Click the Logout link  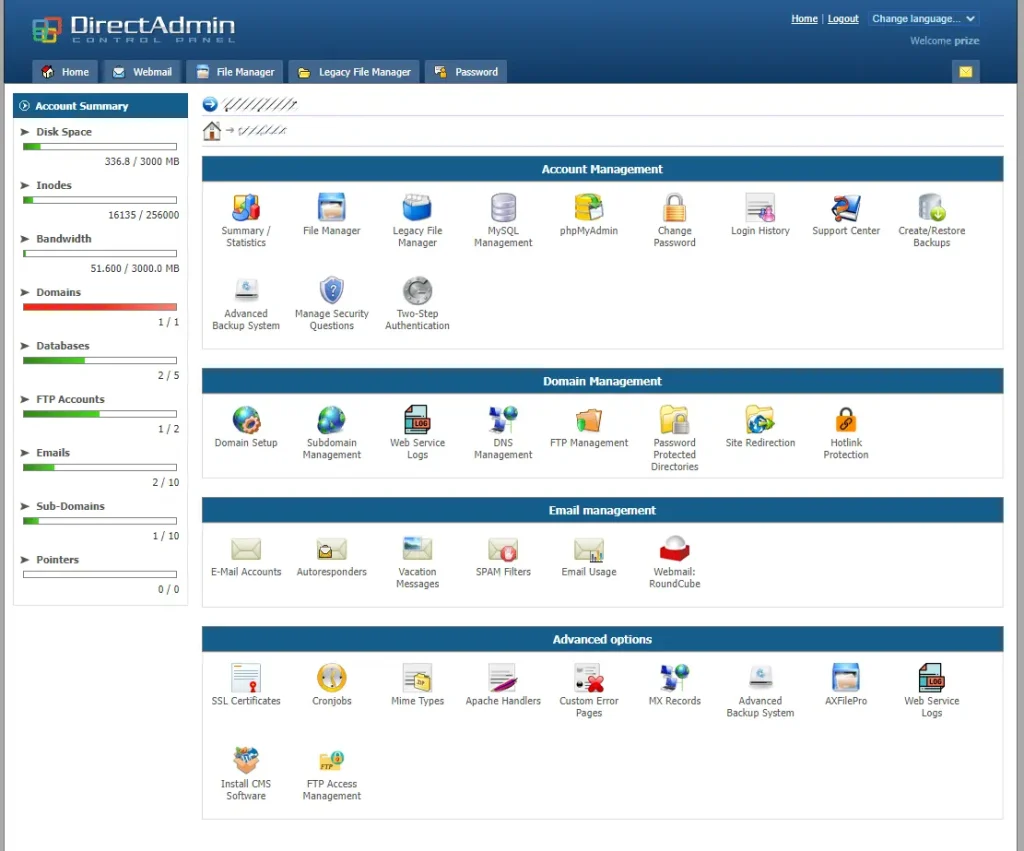pyautogui.click(x=843, y=19)
